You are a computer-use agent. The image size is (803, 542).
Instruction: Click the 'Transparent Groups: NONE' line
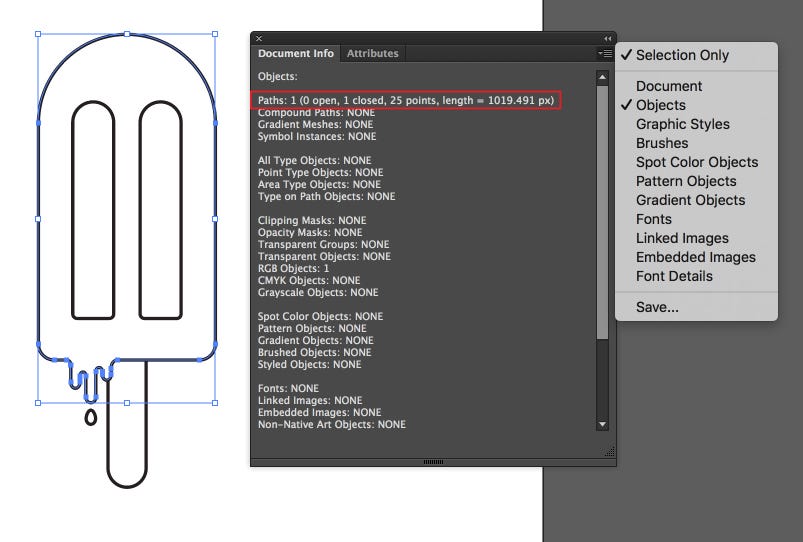pyautogui.click(x=323, y=244)
